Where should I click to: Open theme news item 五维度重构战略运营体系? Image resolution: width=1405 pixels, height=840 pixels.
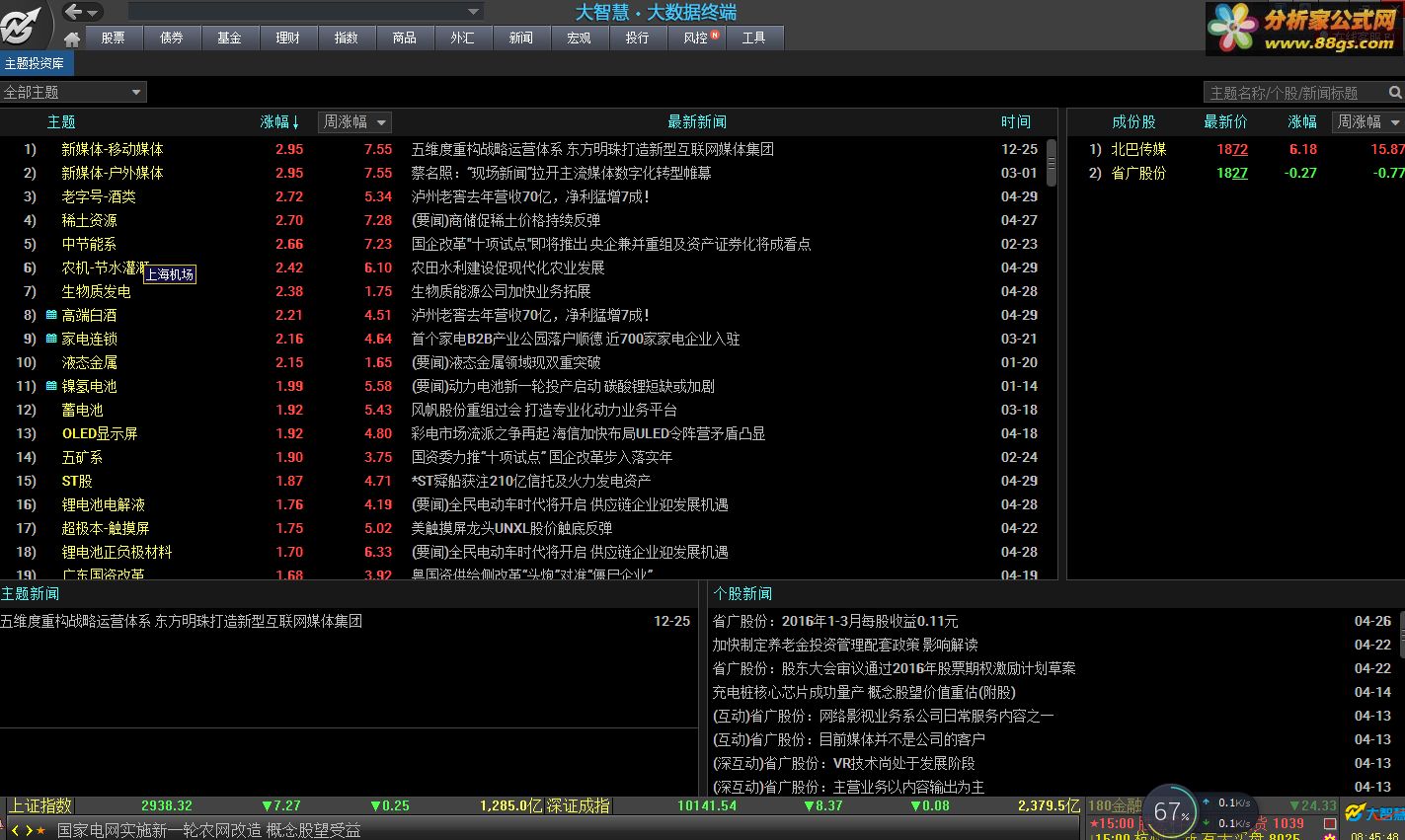tap(182, 621)
